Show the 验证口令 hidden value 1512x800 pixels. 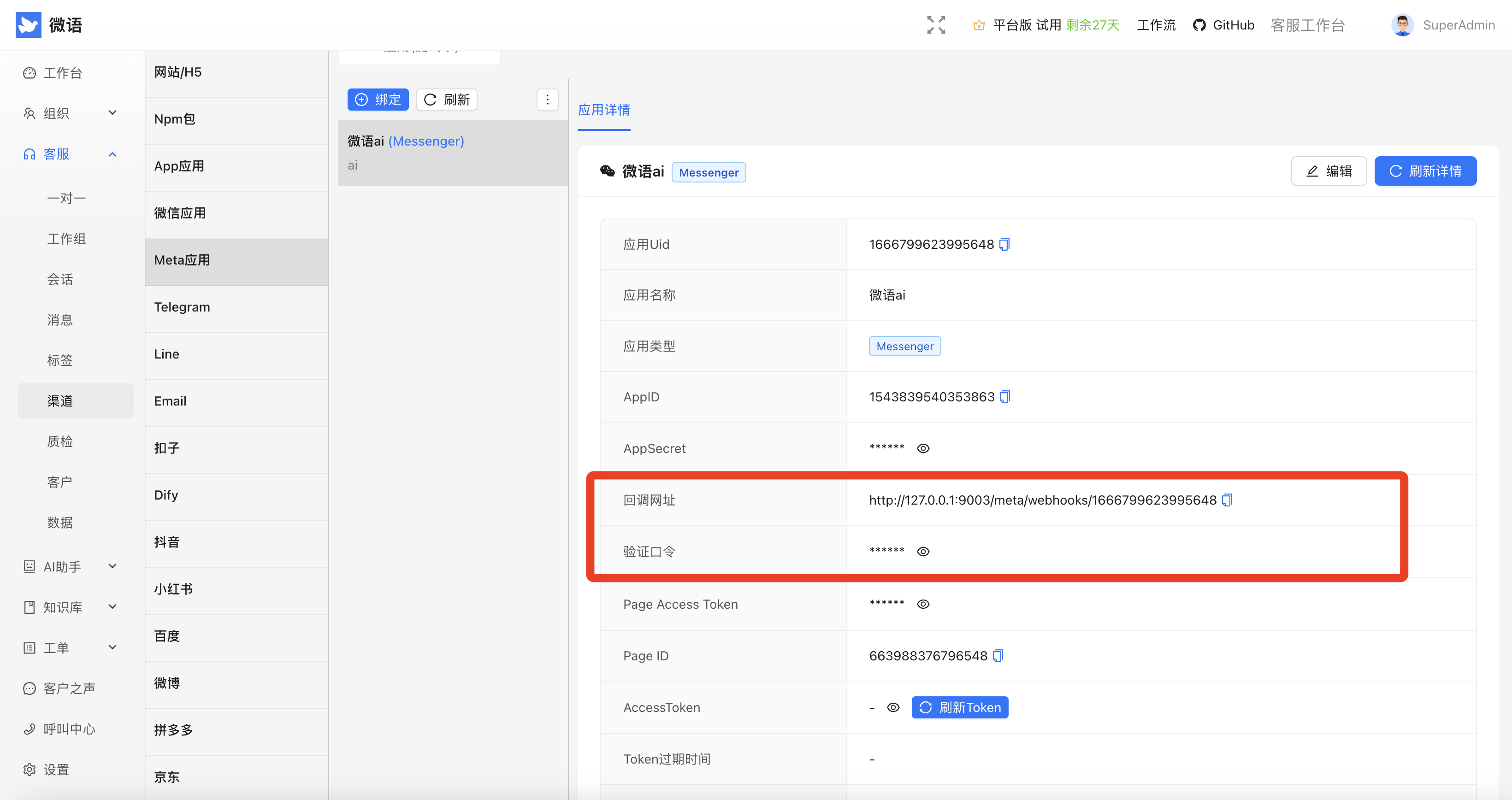pos(923,552)
